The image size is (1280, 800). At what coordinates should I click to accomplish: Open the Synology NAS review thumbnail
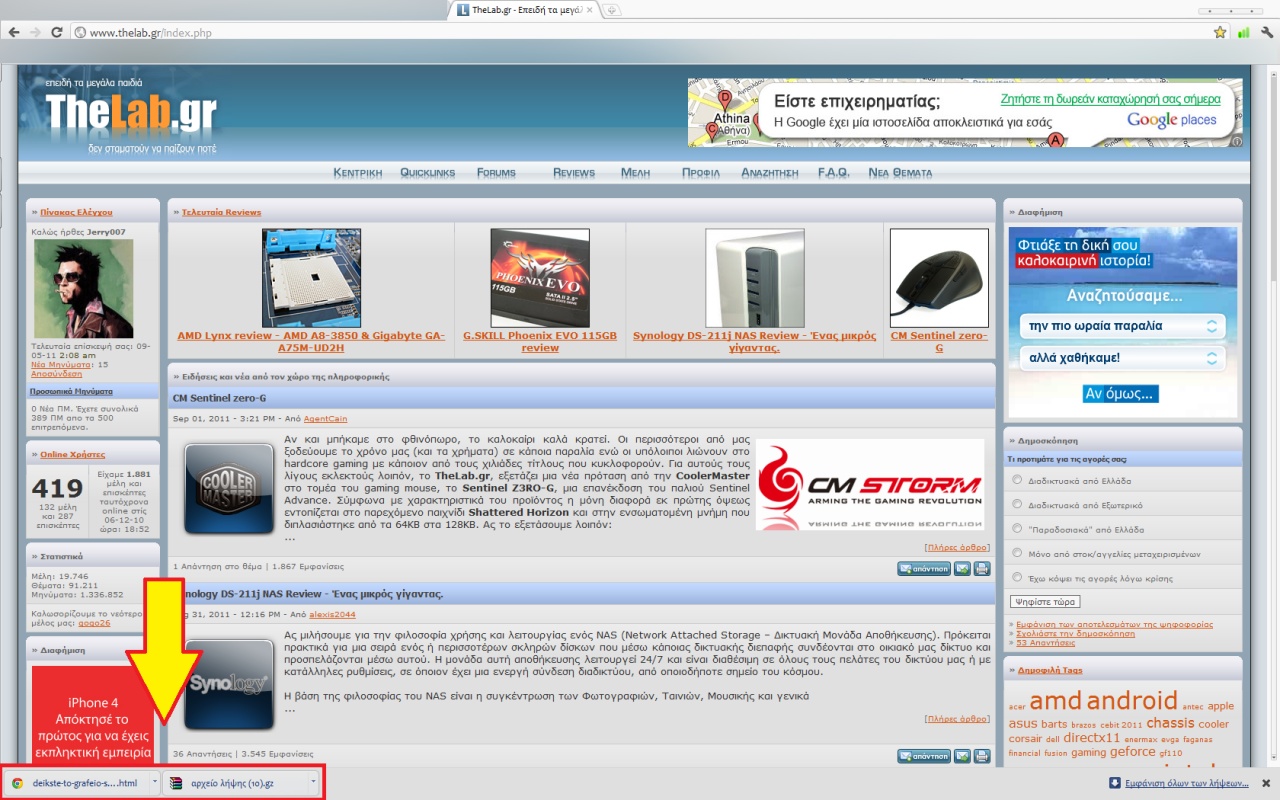click(755, 278)
